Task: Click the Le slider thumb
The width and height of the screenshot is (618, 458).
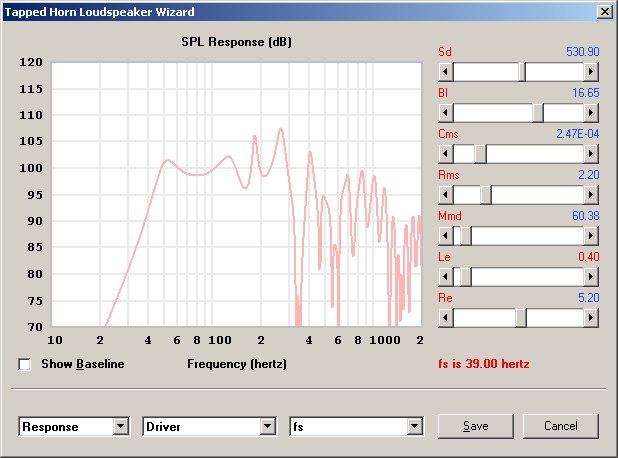Action: [x=465, y=277]
